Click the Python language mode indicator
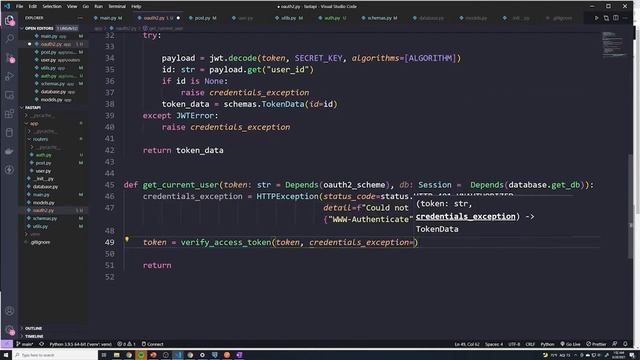This screenshot has height=360, width=640. [x=547, y=344]
